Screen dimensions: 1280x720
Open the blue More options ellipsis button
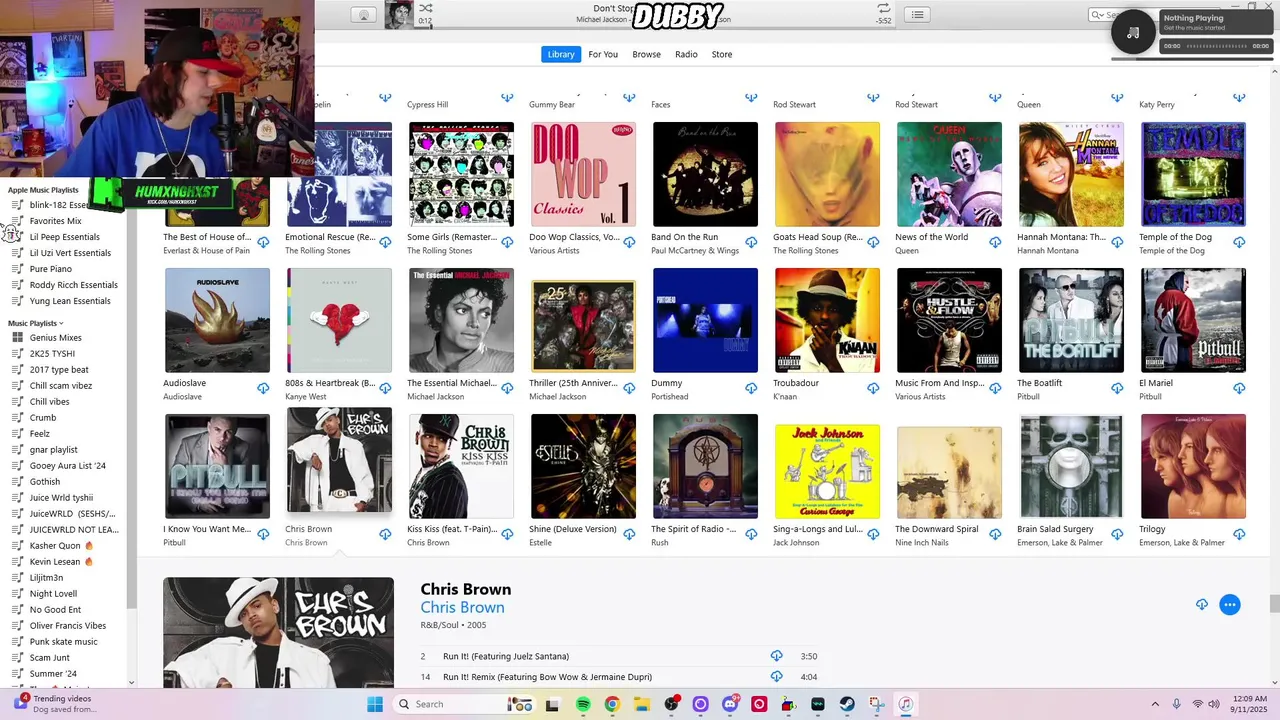pos(1230,604)
